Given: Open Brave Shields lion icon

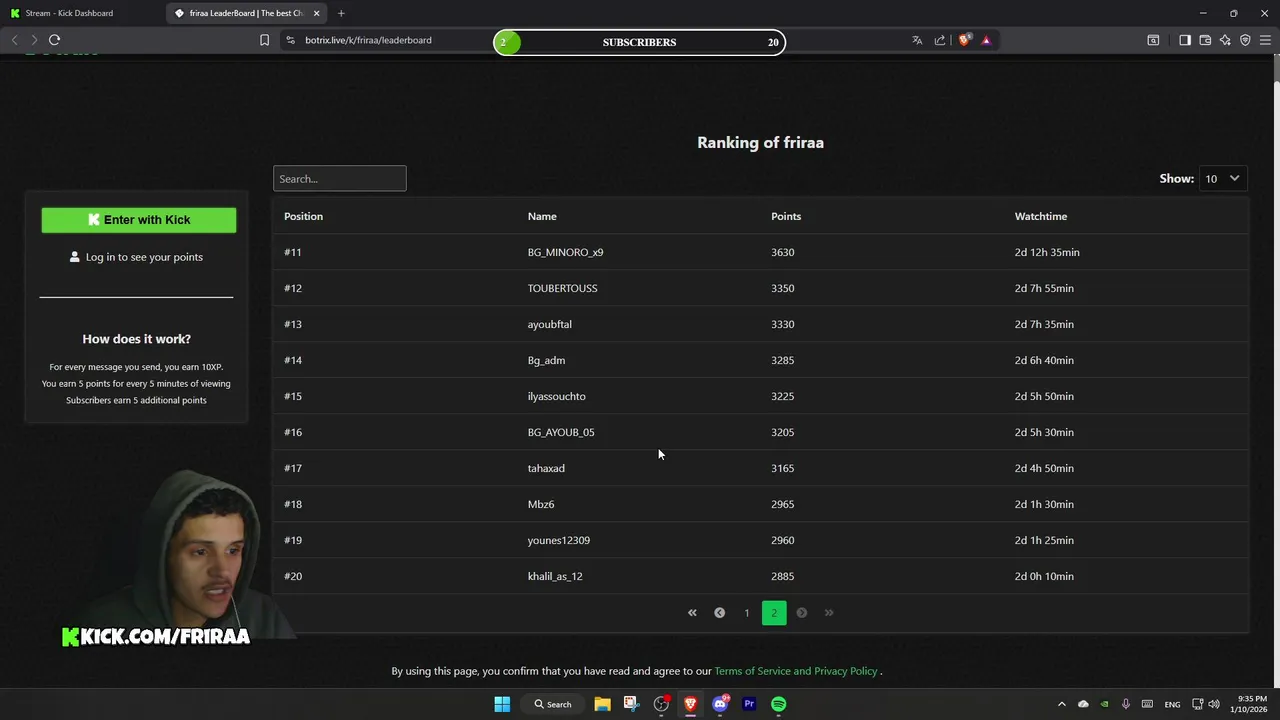Looking at the screenshot, I should point(964,40).
